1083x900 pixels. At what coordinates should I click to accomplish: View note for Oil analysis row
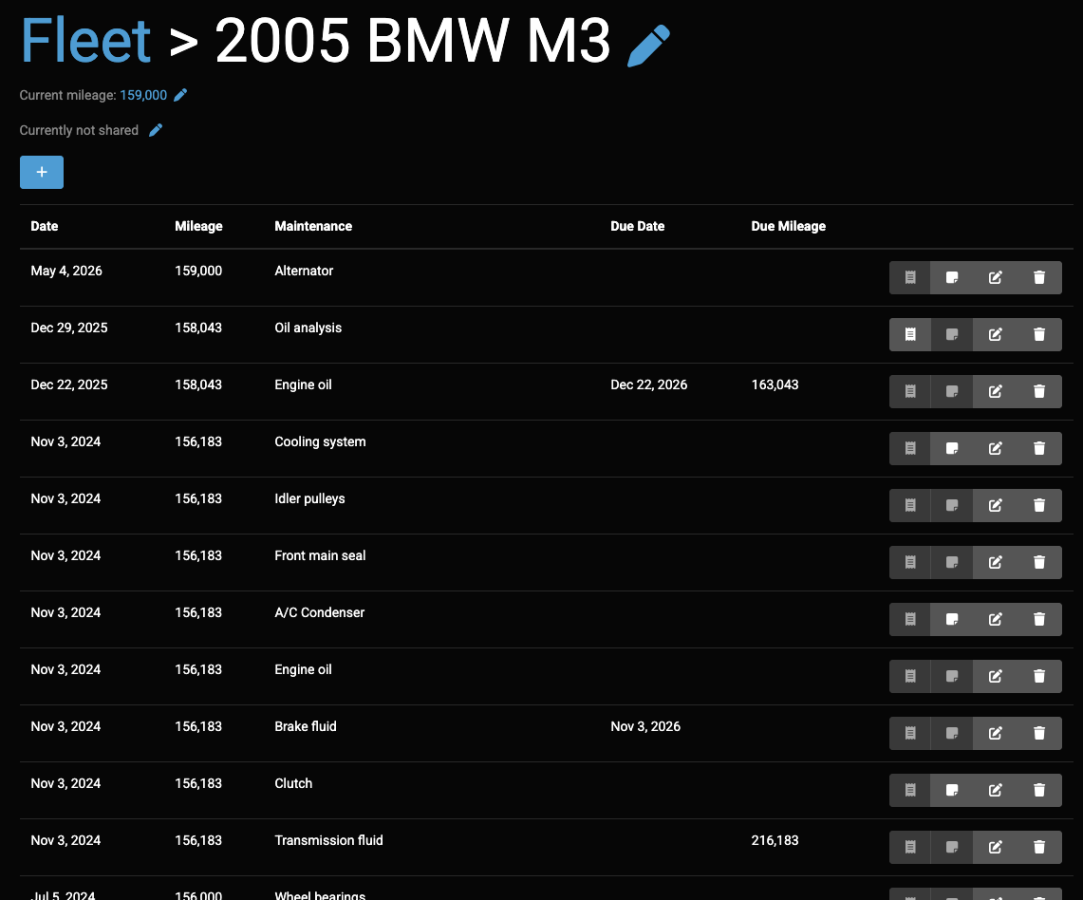(952, 334)
